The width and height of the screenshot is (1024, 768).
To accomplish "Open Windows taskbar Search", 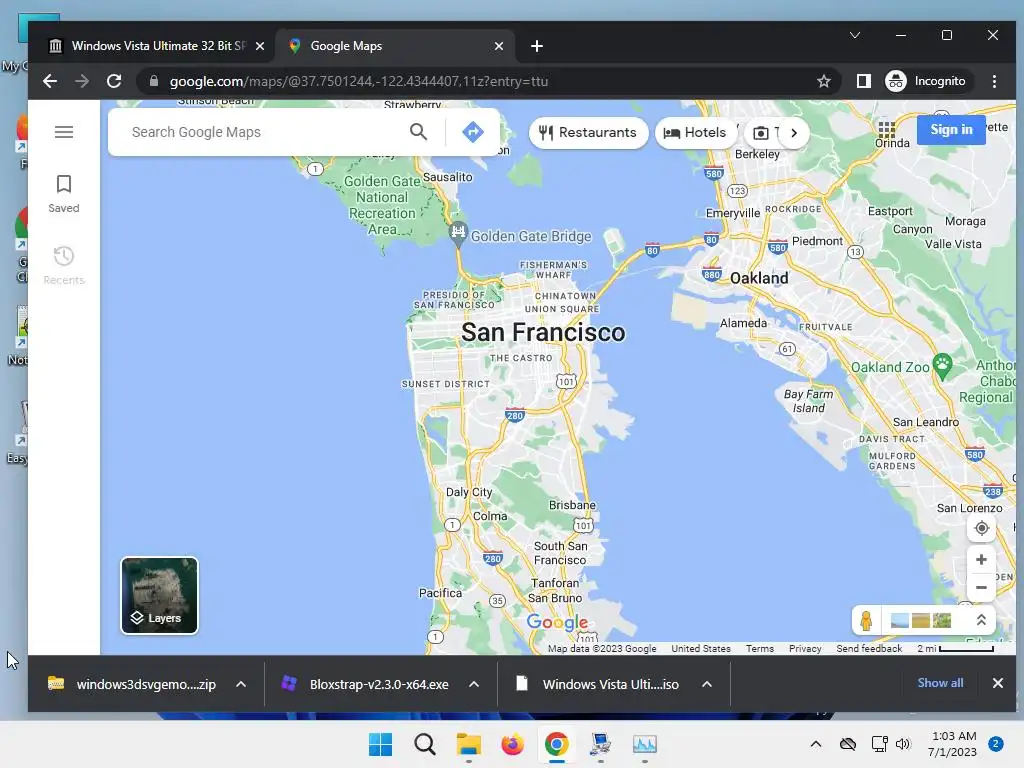I will (x=424, y=744).
